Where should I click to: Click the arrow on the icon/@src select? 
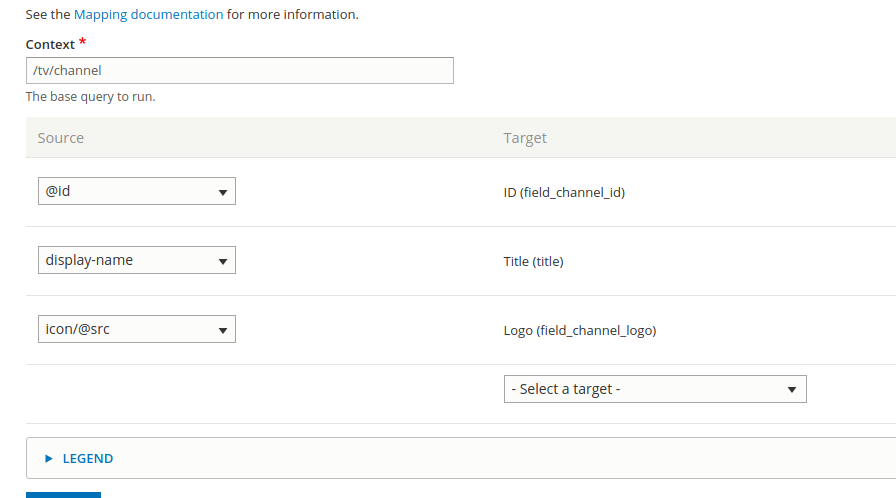222,330
